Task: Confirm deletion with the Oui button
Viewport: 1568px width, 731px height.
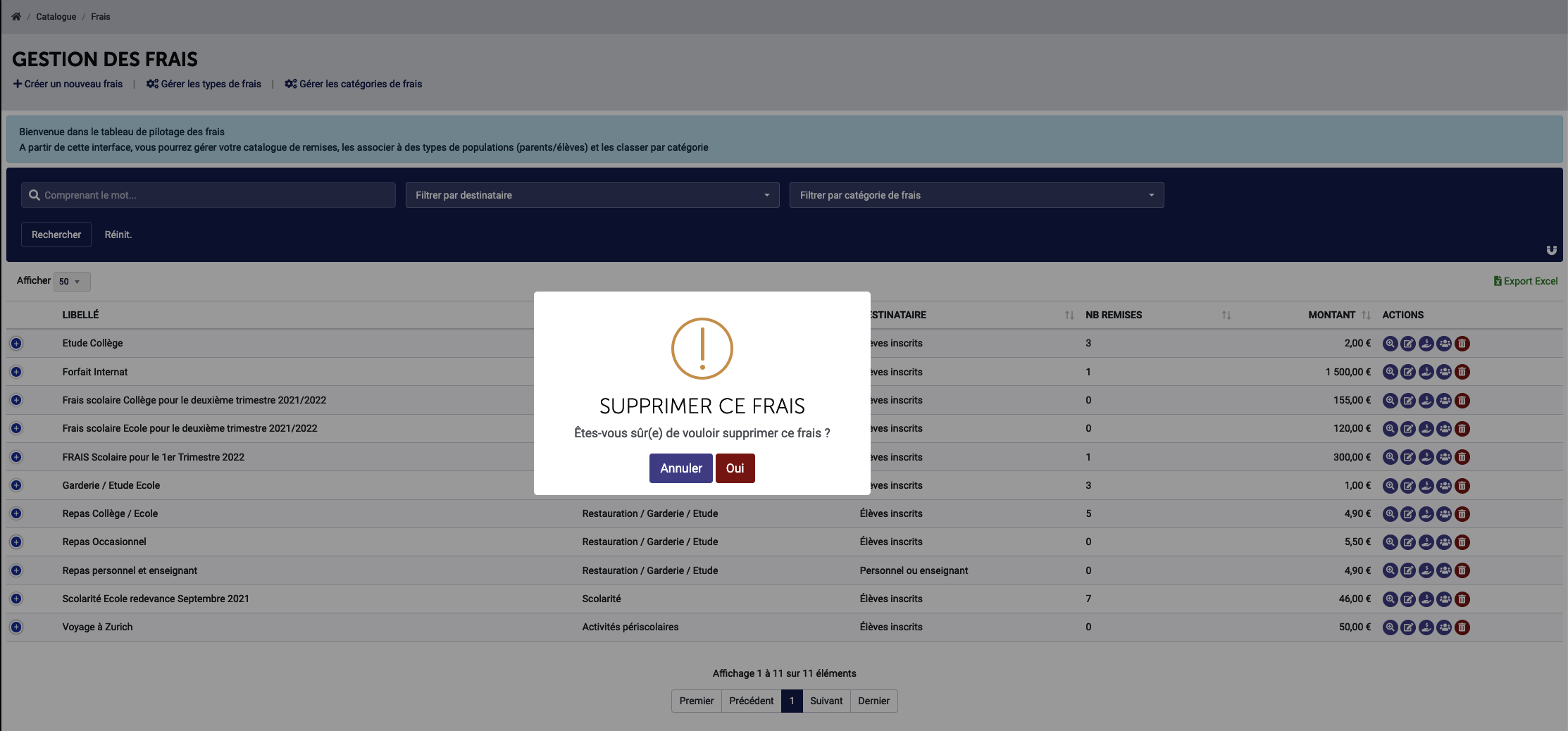Action: coord(735,468)
